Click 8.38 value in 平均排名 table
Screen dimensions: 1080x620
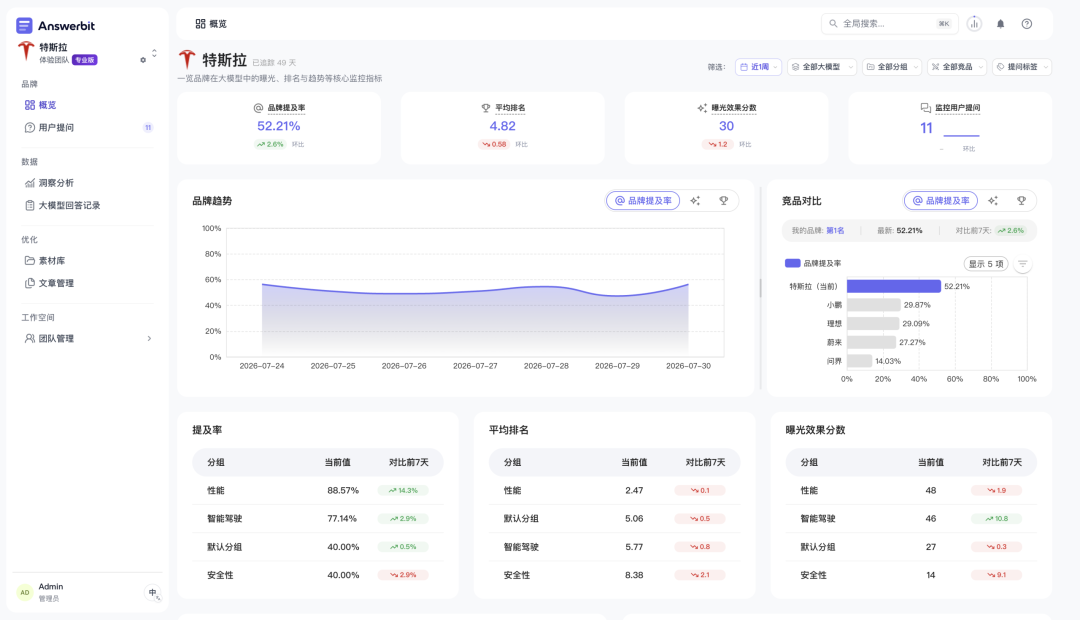[634, 575]
